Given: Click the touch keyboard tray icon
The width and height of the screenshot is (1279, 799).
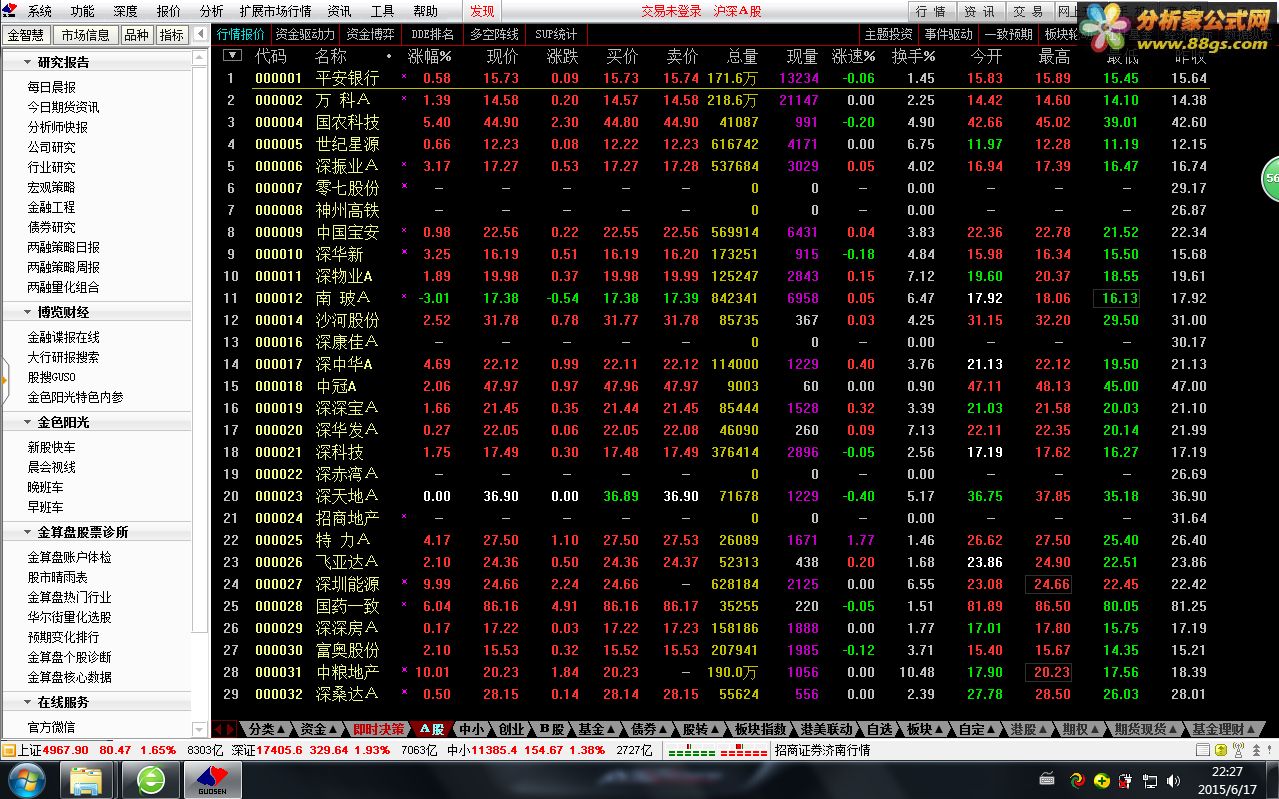Looking at the screenshot, I should pos(1046,779).
